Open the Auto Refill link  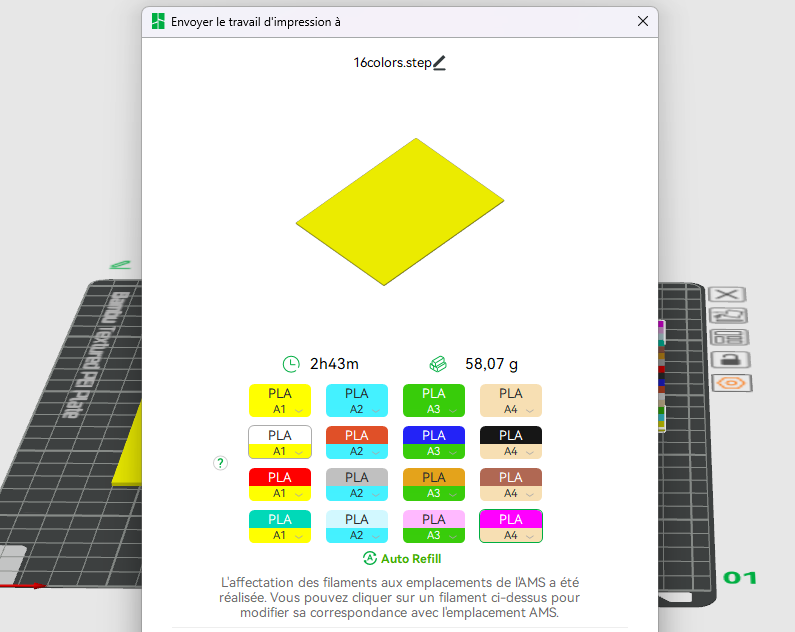tap(411, 559)
